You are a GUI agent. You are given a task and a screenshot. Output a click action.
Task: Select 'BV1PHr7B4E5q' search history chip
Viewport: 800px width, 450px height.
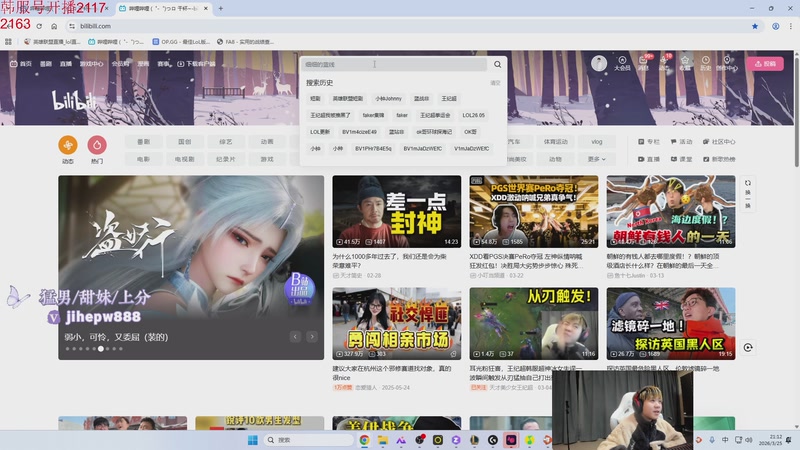[373, 149]
